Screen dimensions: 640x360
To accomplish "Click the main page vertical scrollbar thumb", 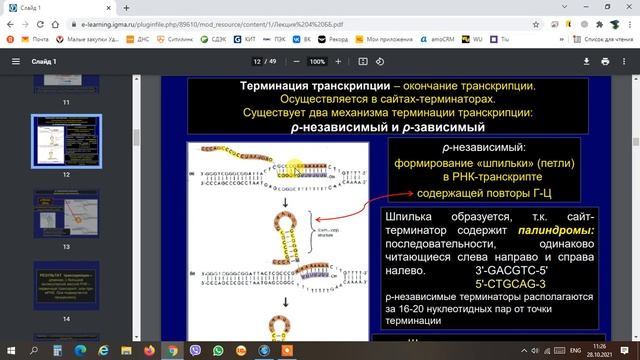I will pyautogui.click(x=636, y=141).
